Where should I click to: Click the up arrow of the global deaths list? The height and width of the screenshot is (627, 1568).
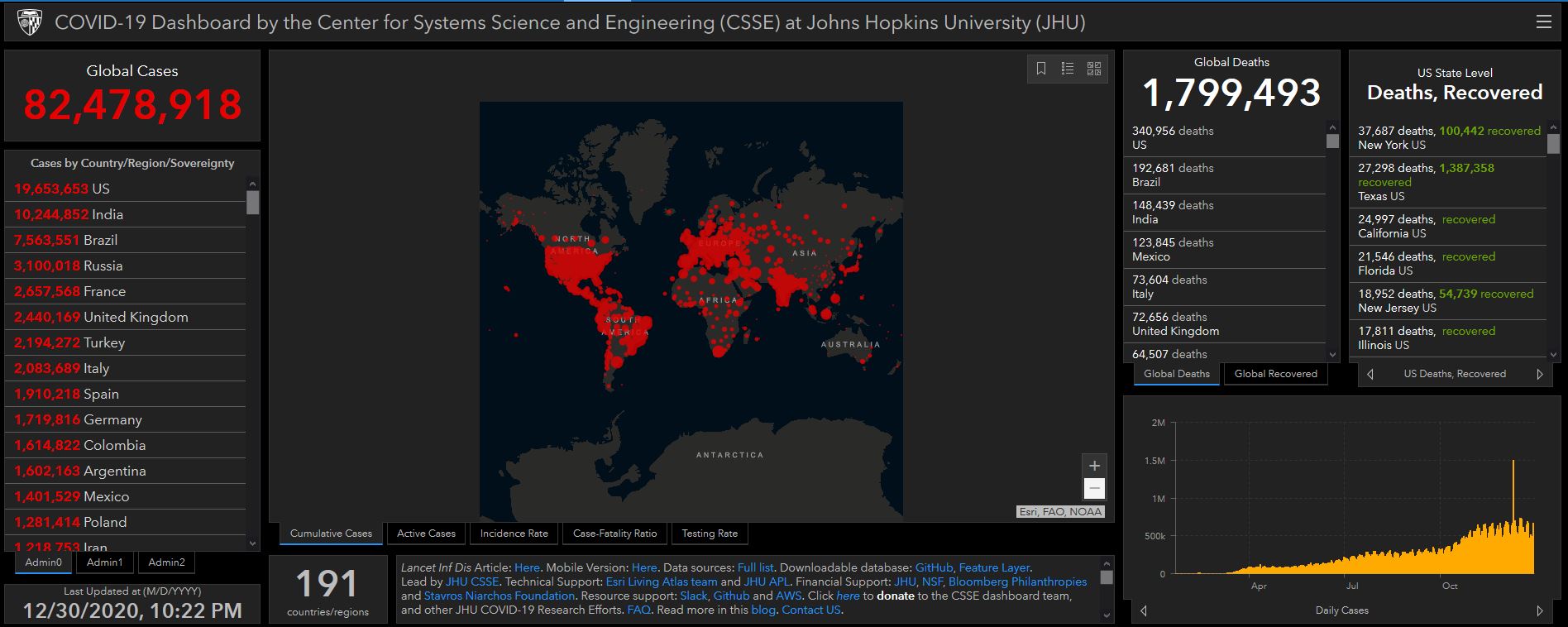(x=1332, y=127)
